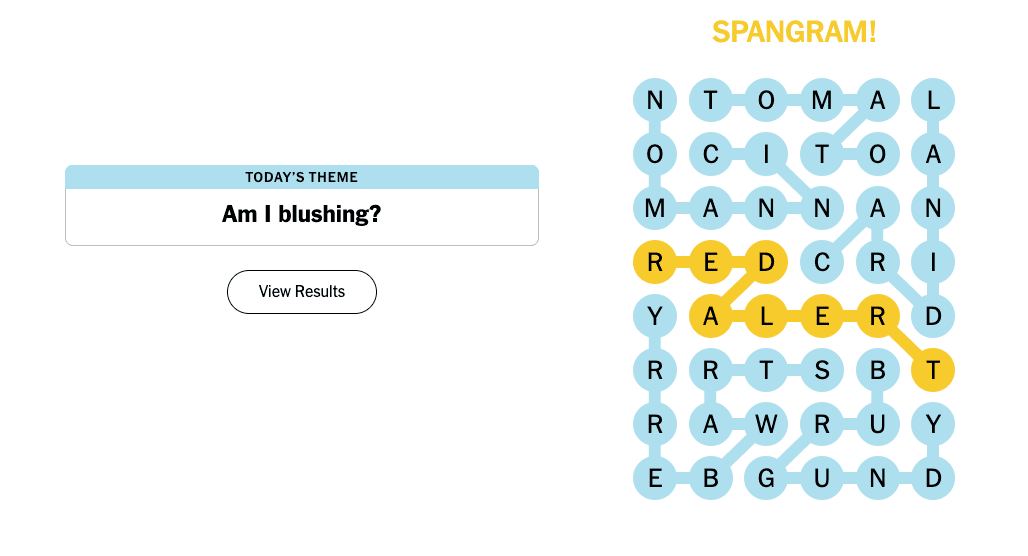Select the Y tile ending BURGUNDY
This screenshot has width=1028, height=556.
(933, 425)
